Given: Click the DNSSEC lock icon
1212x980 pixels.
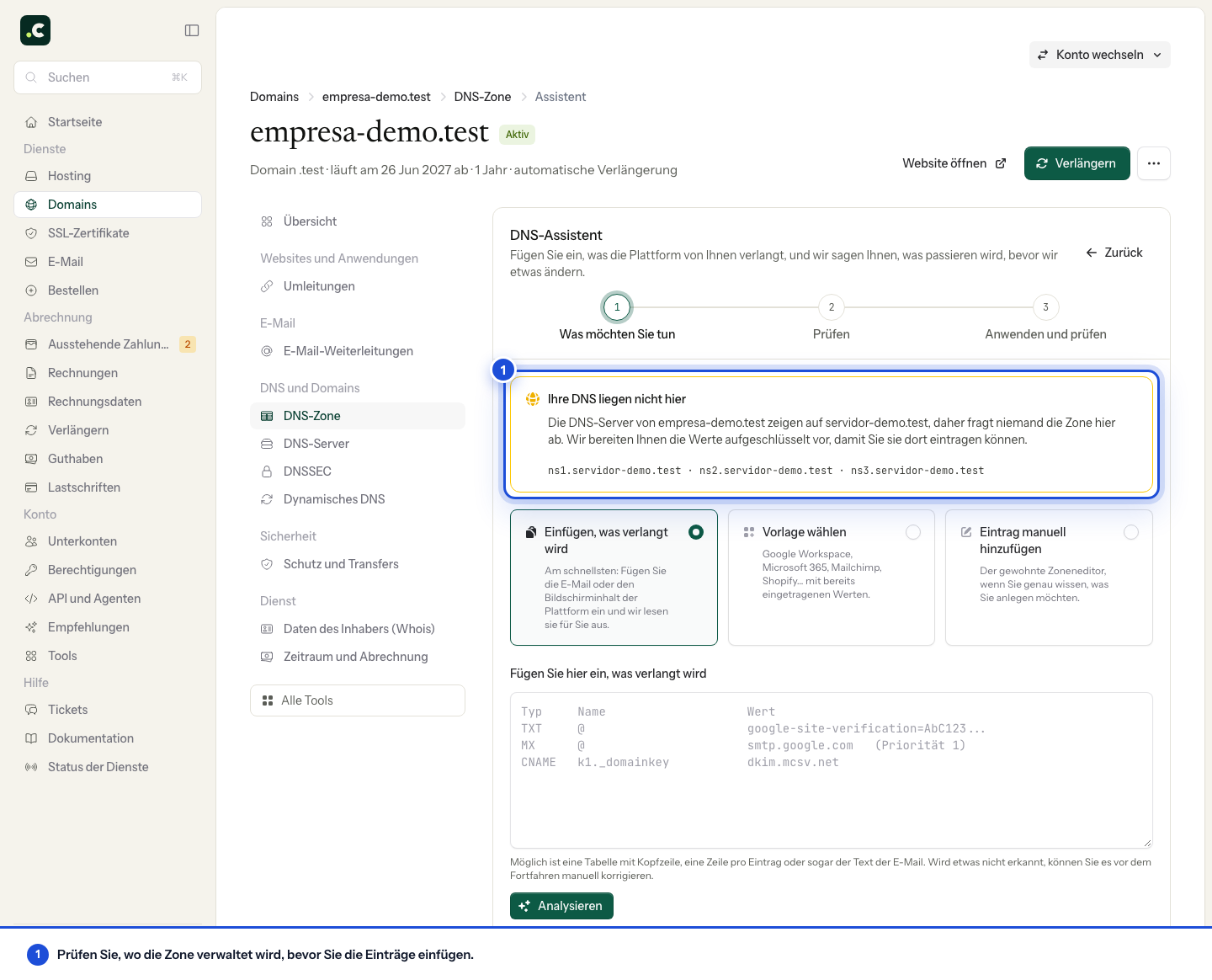Looking at the screenshot, I should click(267, 471).
